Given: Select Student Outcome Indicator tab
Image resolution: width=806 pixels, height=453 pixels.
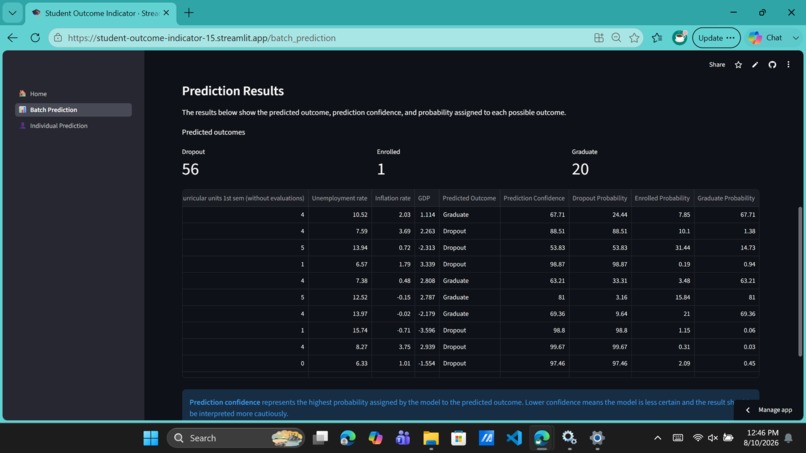Looking at the screenshot, I should click(101, 13).
